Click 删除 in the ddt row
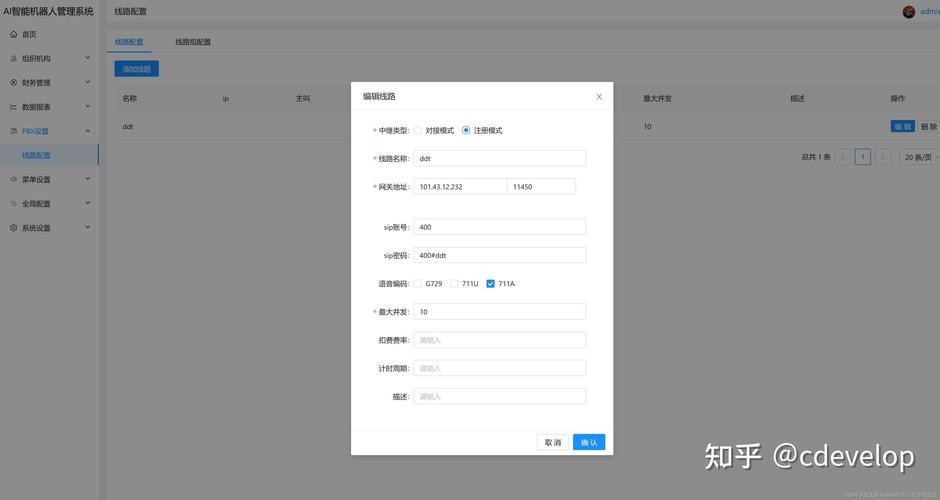The image size is (940, 500). pyautogui.click(x=929, y=126)
